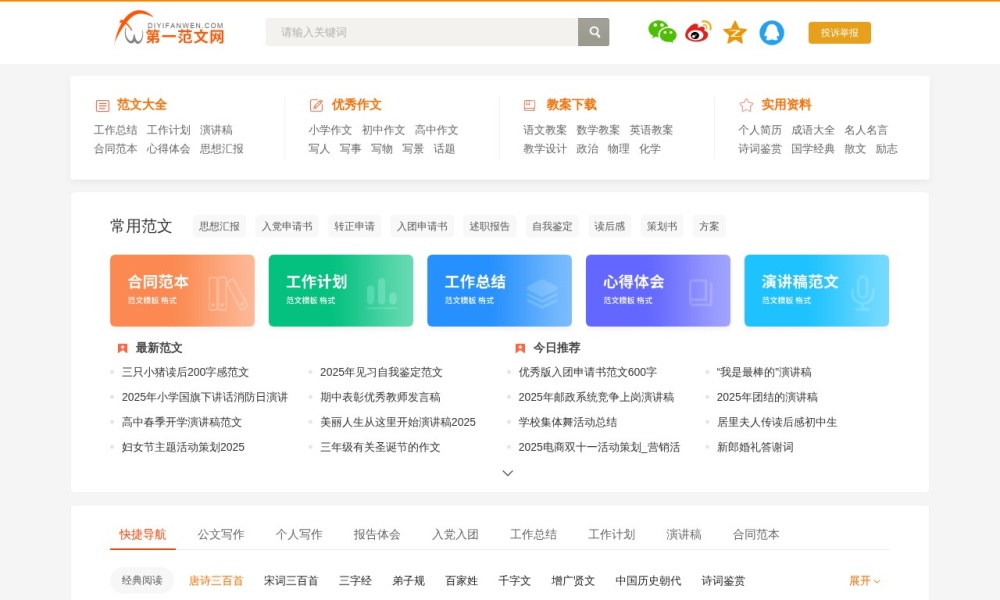Open the blue 工作总结 template card
The image size is (1000, 600).
[x=498, y=291]
